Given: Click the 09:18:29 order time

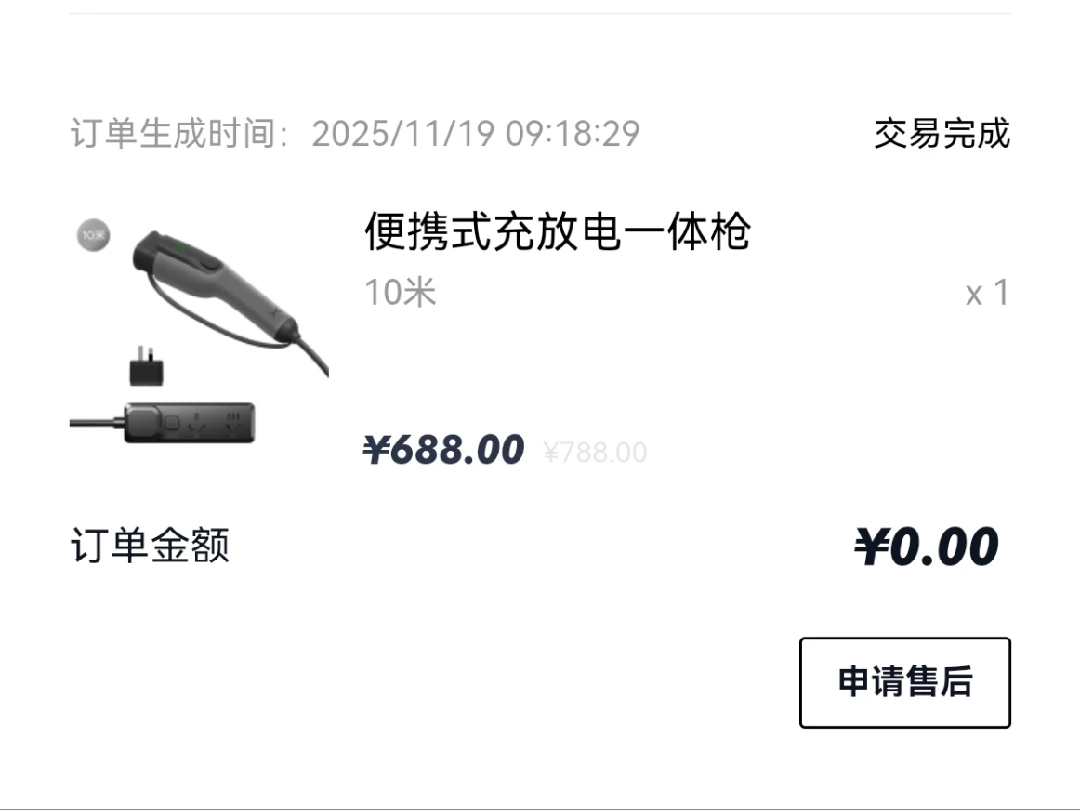Looking at the screenshot, I should click(x=573, y=134).
